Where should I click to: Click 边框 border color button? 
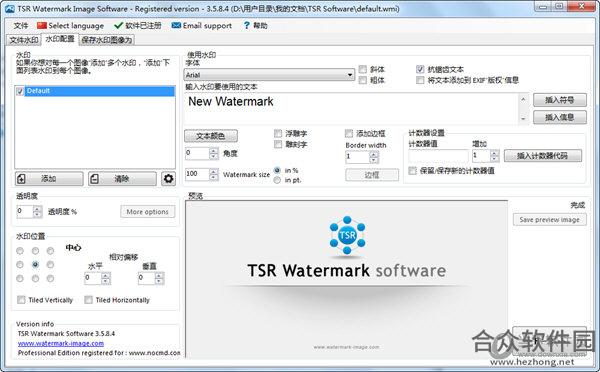pos(372,175)
